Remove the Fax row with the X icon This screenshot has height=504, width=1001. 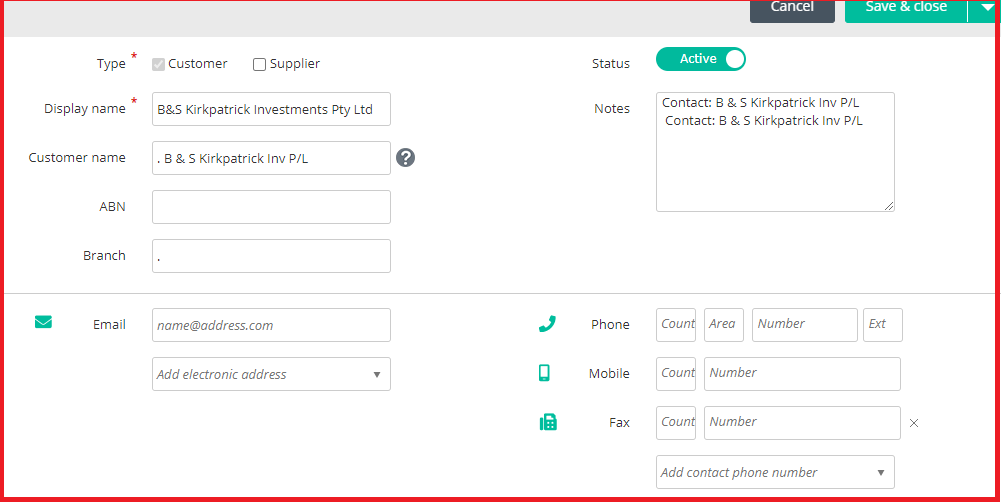click(x=914, y=423)
